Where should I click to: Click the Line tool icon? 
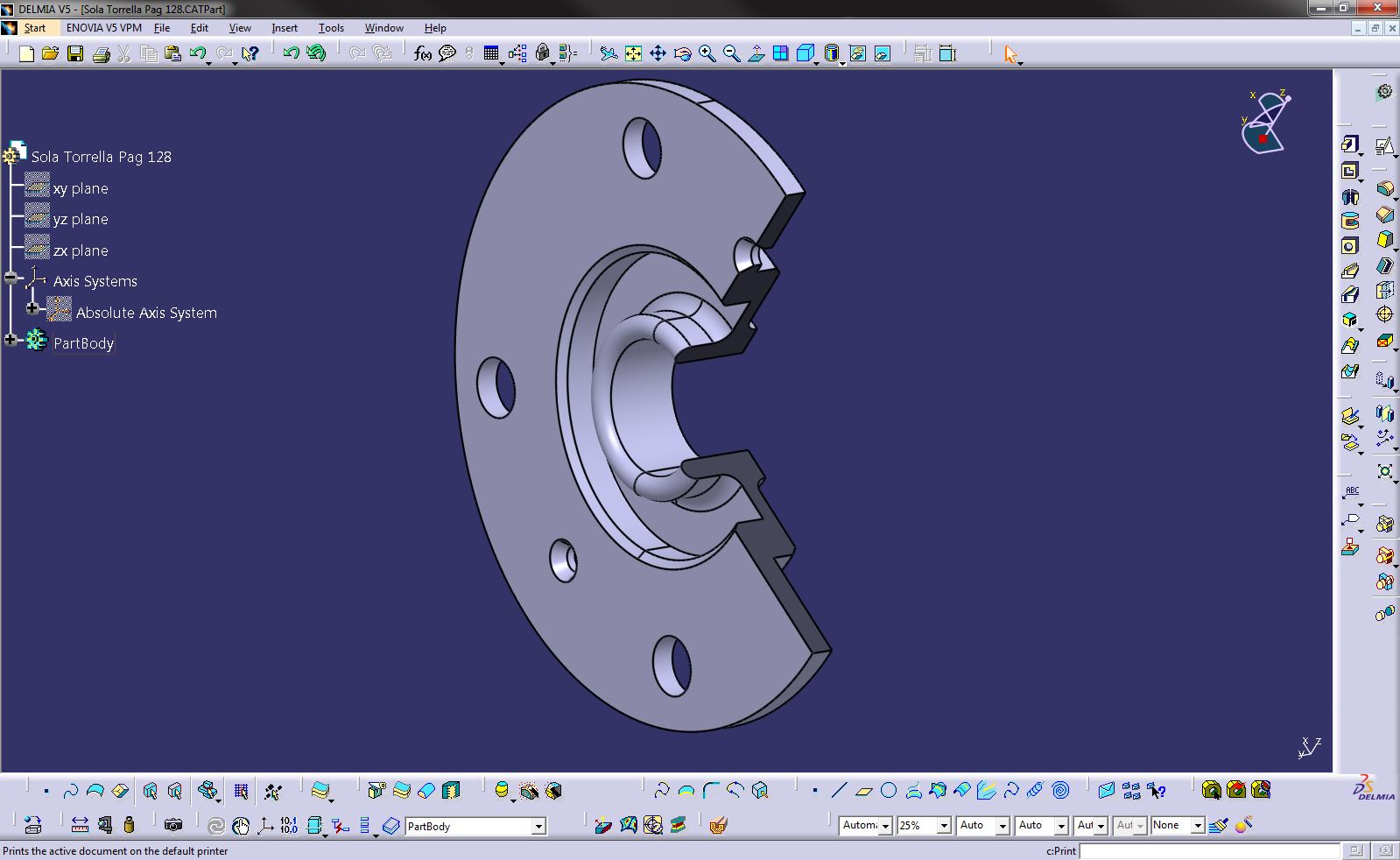point(839,791)
